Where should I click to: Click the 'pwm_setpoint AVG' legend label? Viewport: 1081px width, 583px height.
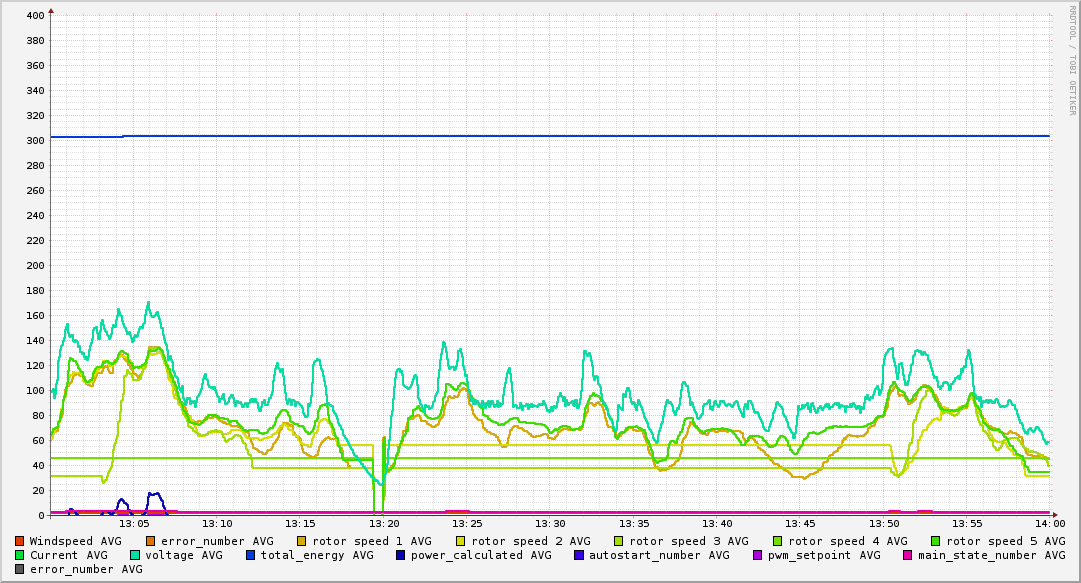pos(825,555)
